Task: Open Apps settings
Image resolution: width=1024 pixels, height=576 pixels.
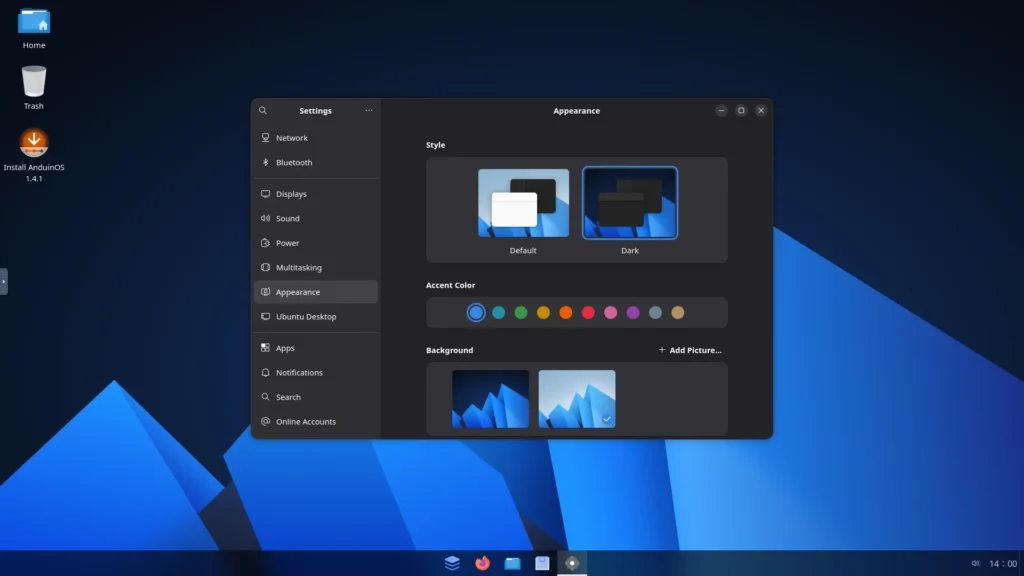Action: (315, 348)
